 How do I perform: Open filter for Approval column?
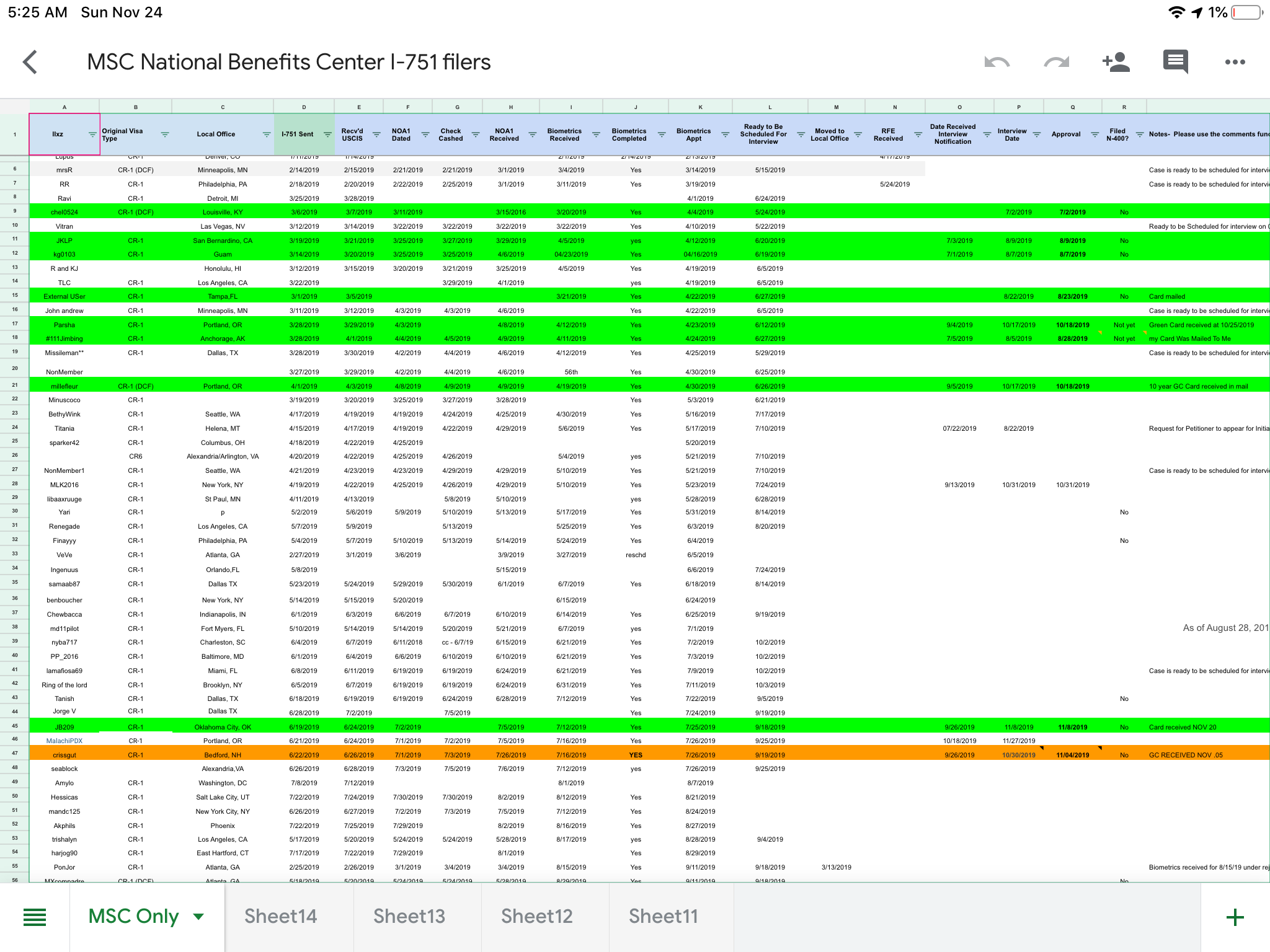pos(1095,134)
